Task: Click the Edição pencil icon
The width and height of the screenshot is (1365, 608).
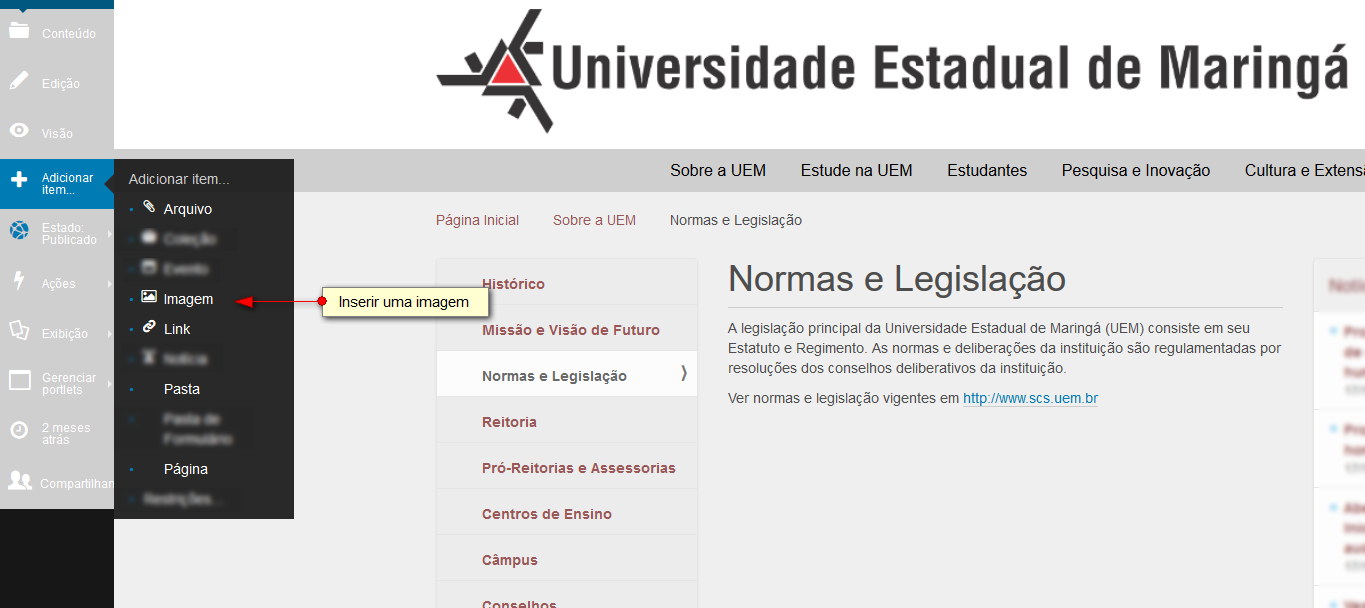Action: click(x=19, y=81)
